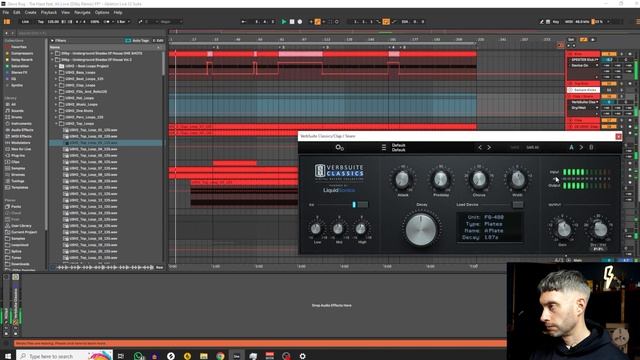Viewport: 640px width, 360px height.
Task: Toggle the browser show/hide icon
Action: pos(7,22)
